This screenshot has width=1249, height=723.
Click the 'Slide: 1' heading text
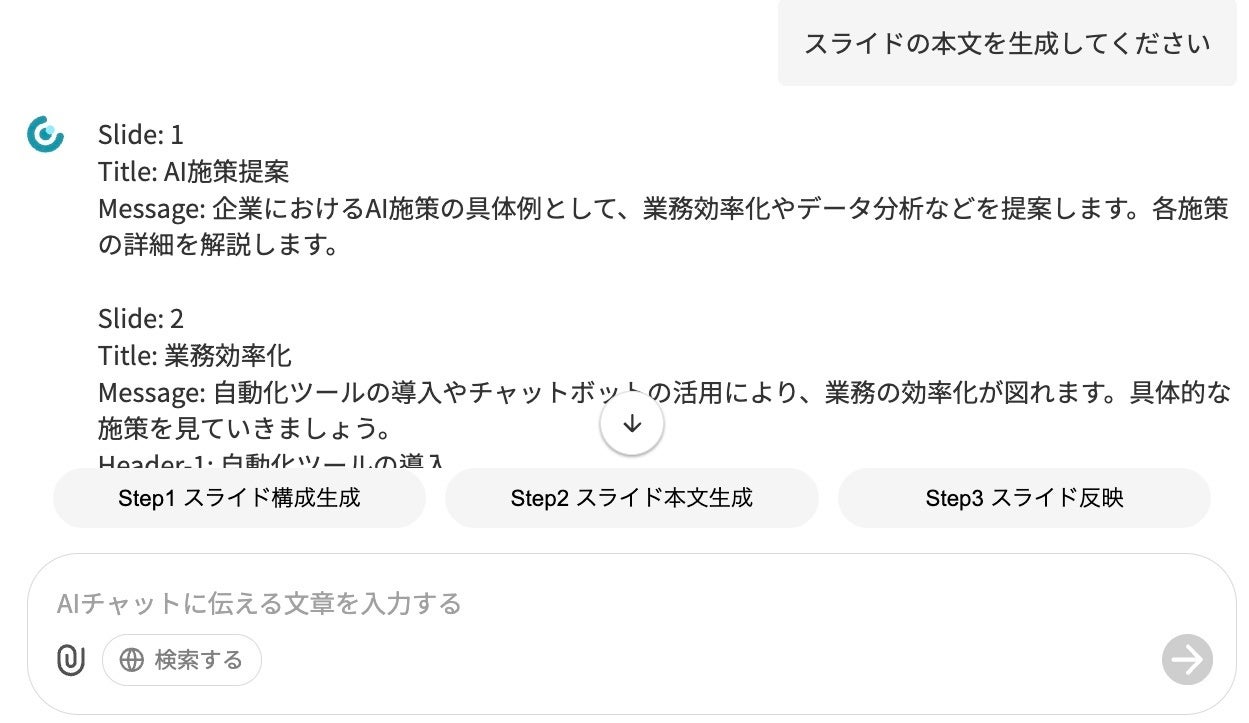point(141,135)
